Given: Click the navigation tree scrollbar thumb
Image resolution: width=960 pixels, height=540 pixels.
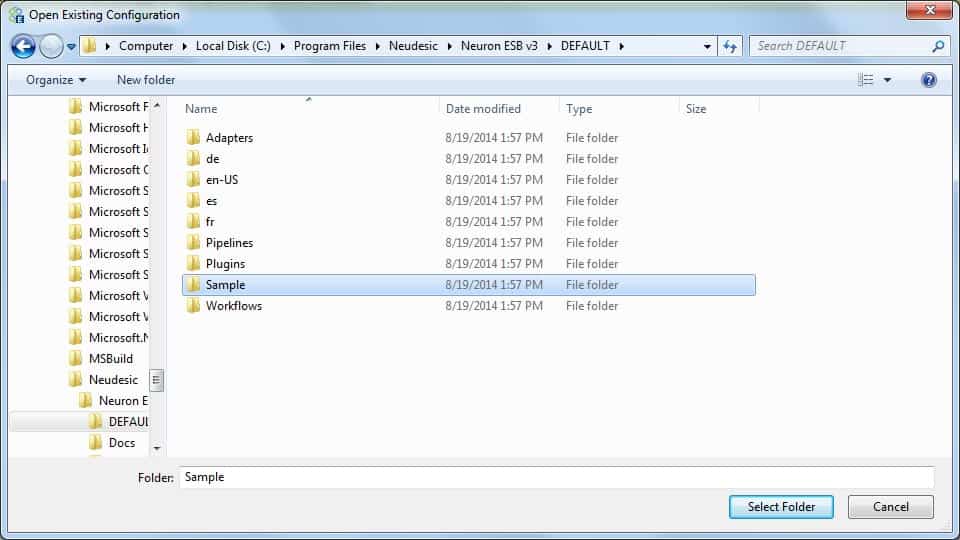Looking at the screenshot, I should pyautogui.click(x=157, y=380).
